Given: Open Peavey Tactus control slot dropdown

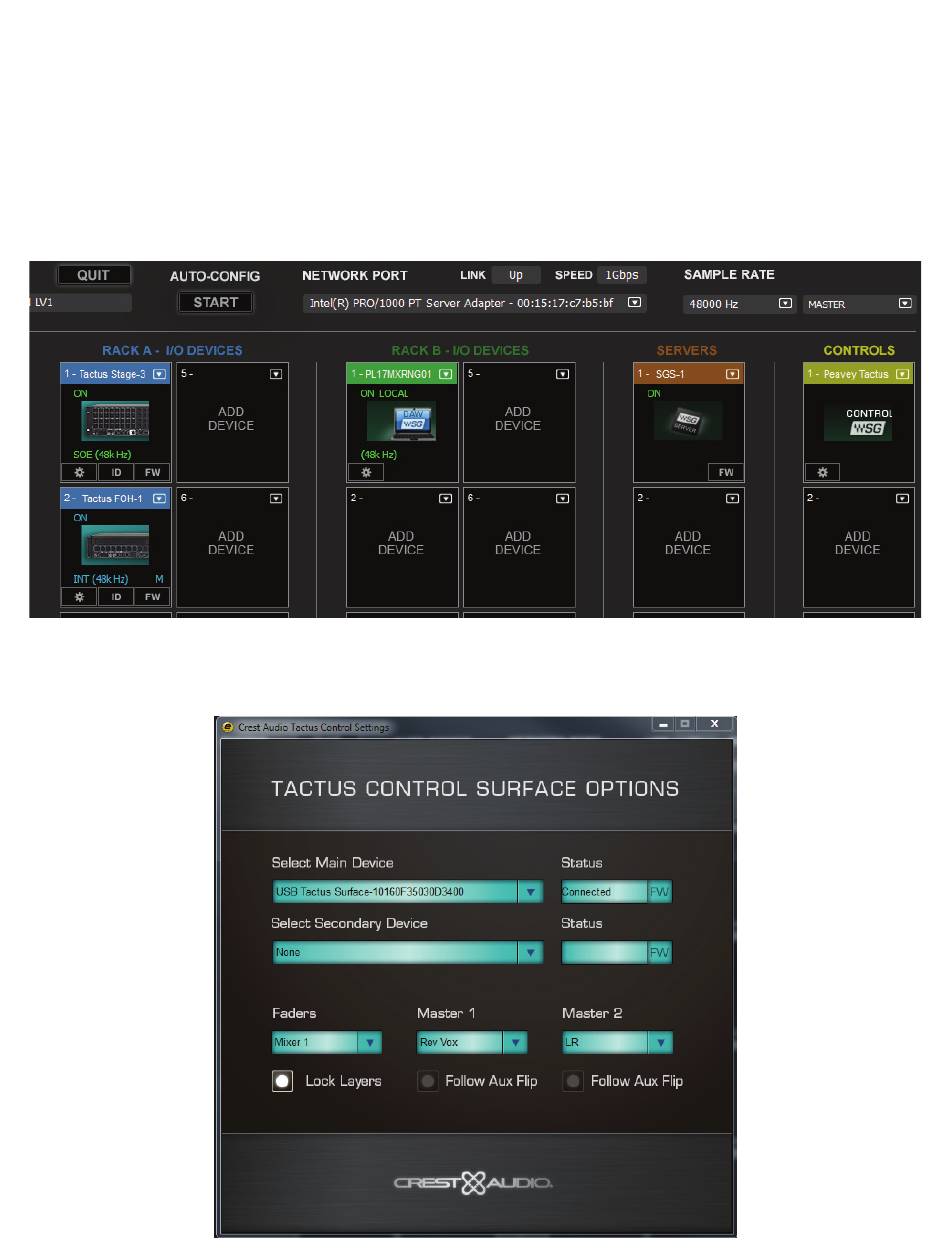Looking at the screenshot, I should pyautogui.click(x=903, y=374).
